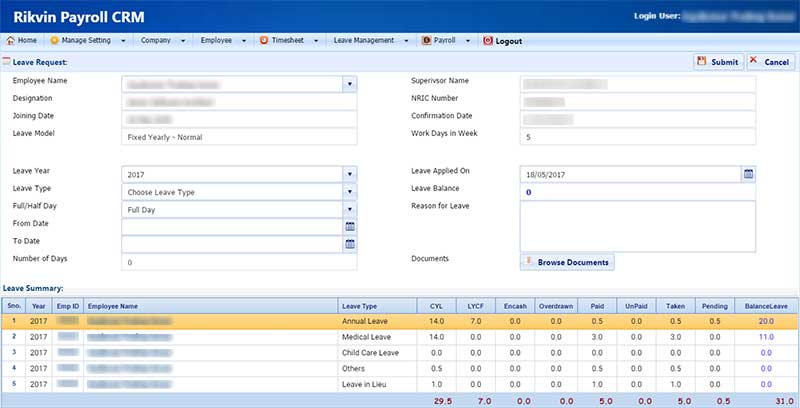Click the Leave Balance value 0
Screen dimensions: 800x408
(x=529, y=192)
